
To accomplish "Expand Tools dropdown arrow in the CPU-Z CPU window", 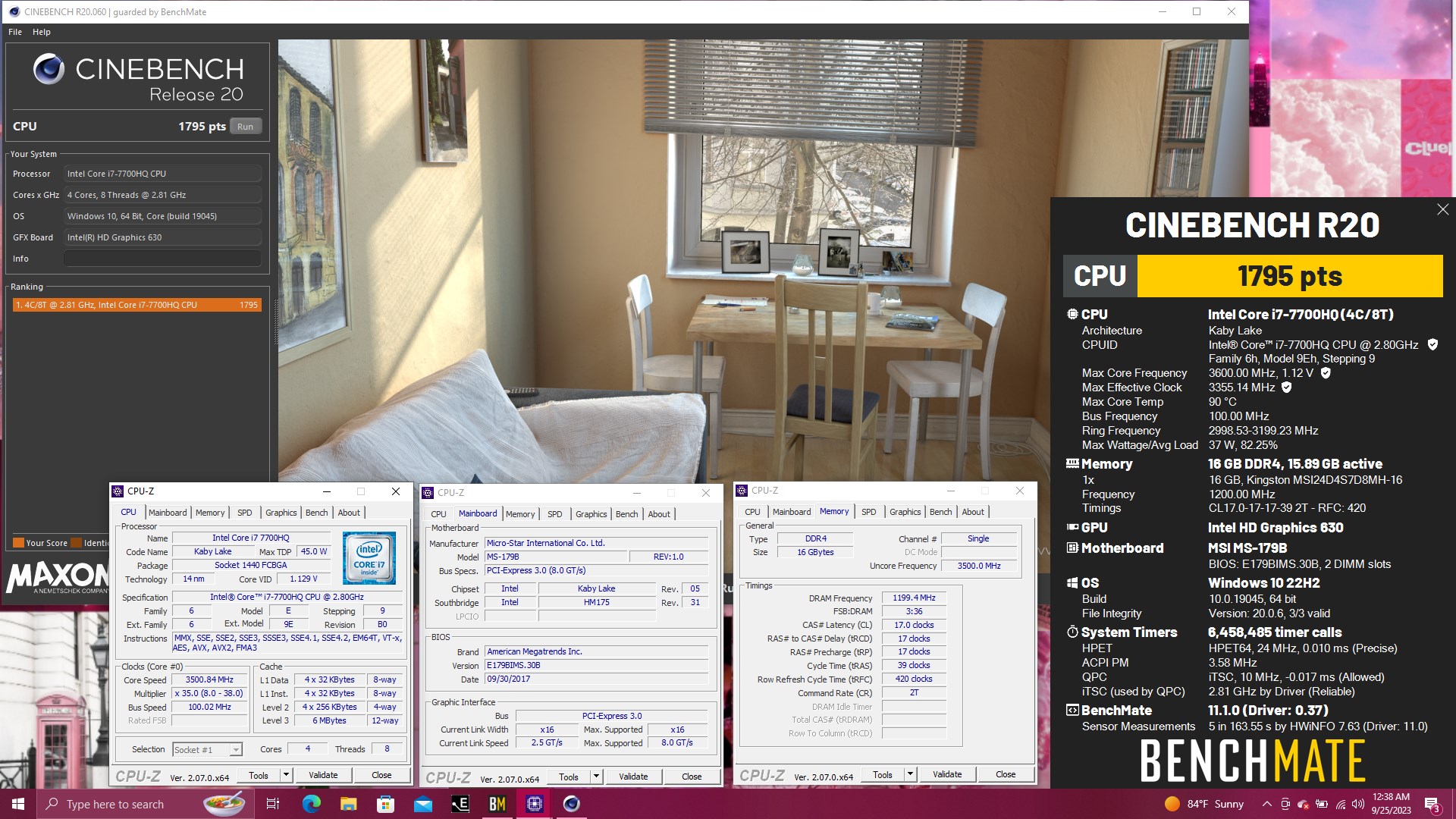I will click(286, 776).
